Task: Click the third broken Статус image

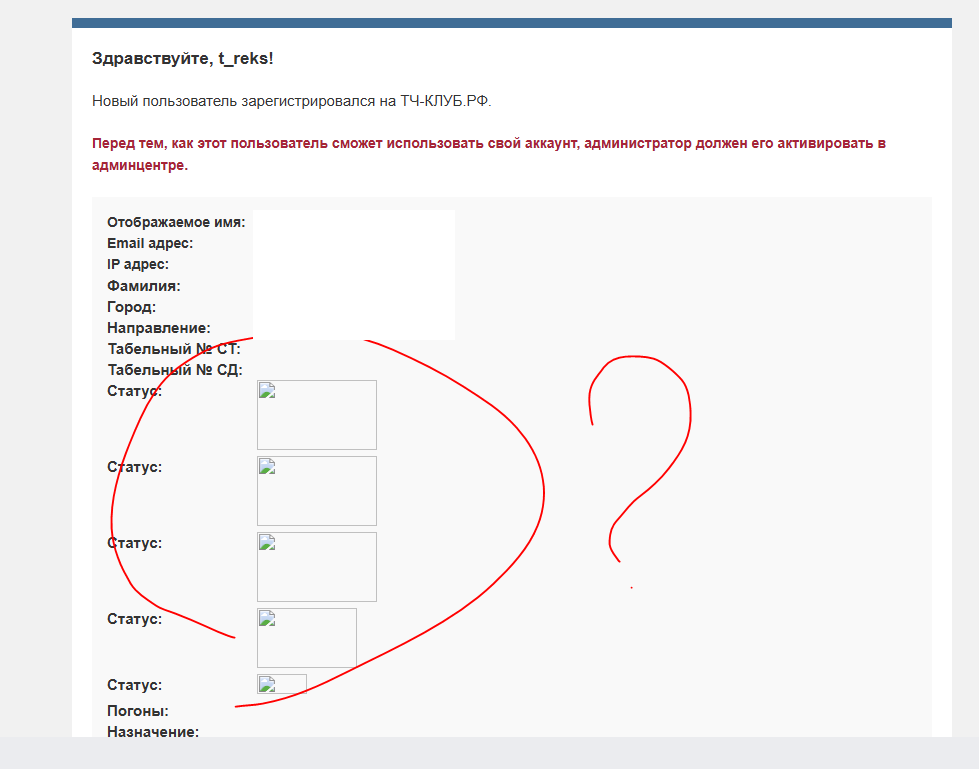Action: coord(316,566)
